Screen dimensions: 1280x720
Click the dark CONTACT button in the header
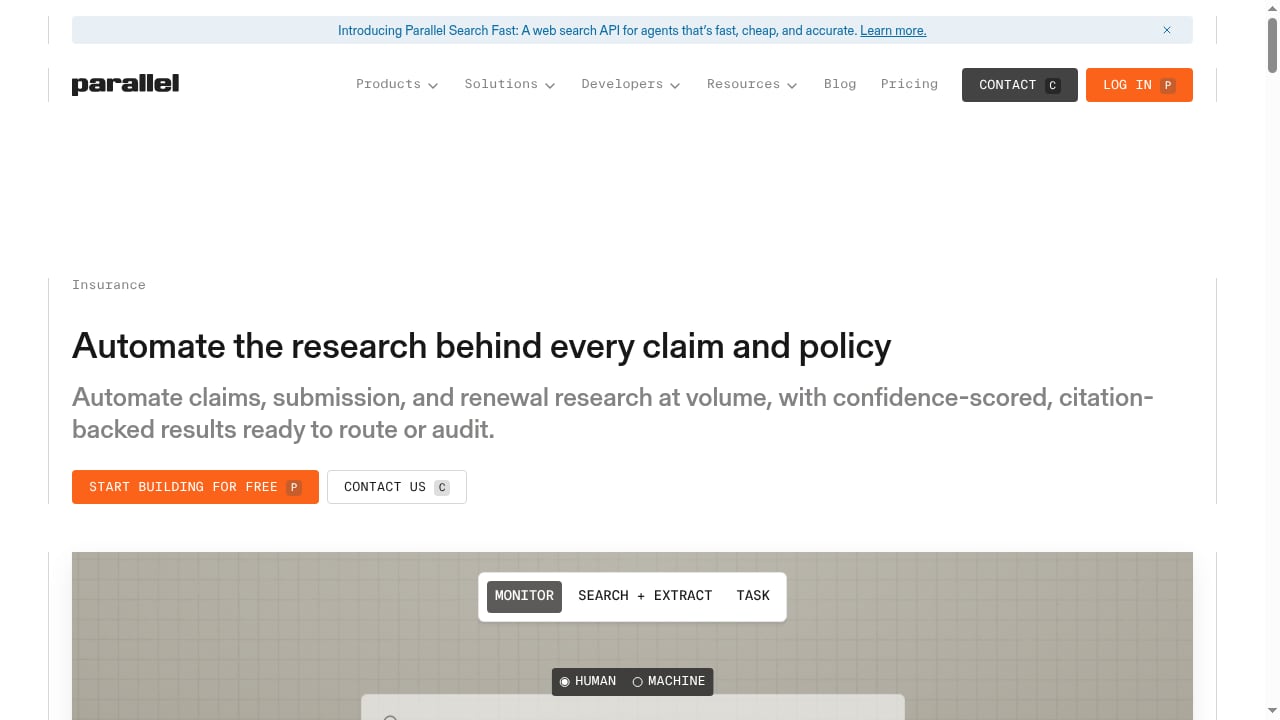click(1020, 85)
